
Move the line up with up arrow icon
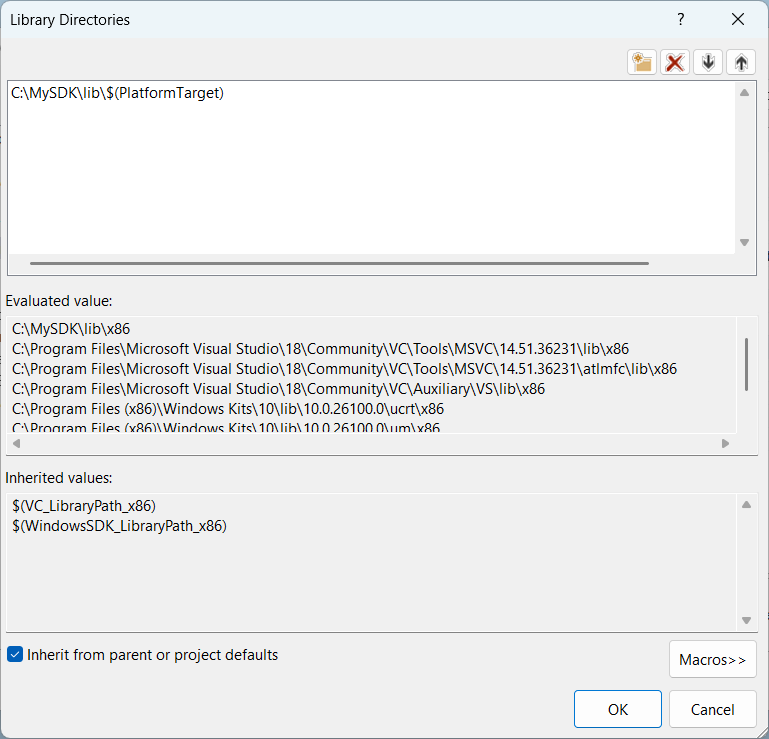(x=741, y=62)
